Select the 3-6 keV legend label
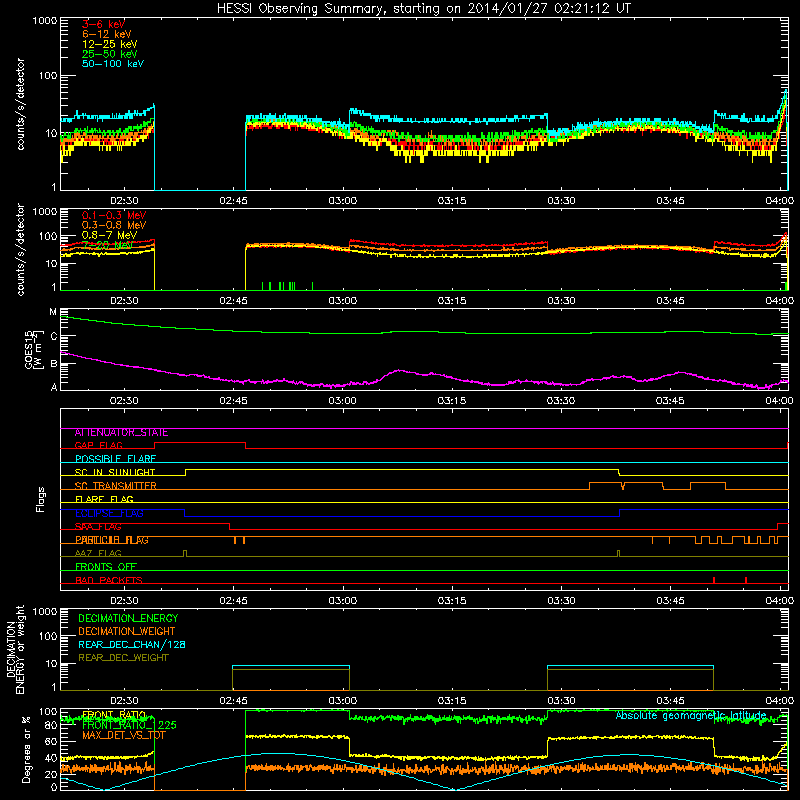Screen dimensions: 800x800 pos(103,24)
